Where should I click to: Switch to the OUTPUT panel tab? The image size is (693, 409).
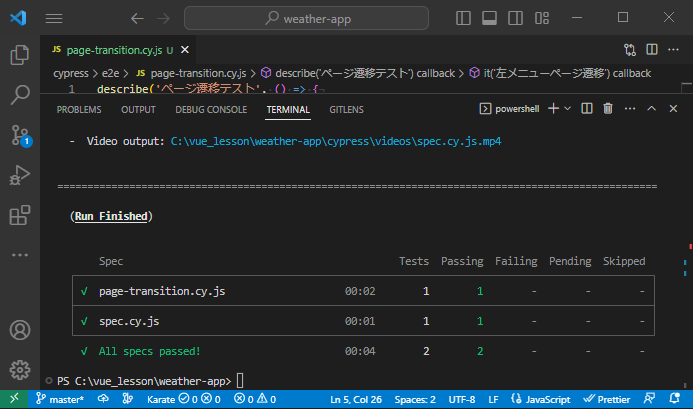pos(138,110)
